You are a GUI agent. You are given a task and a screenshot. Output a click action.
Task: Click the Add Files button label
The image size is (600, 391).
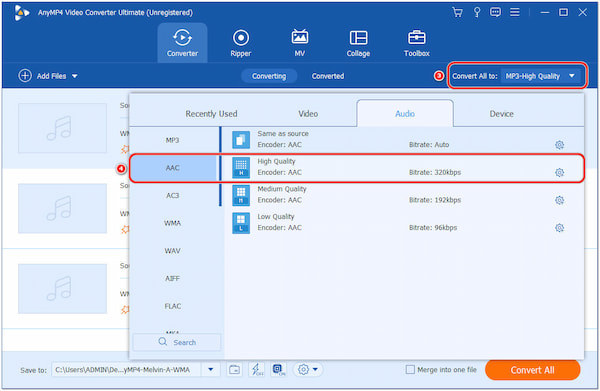click(51, 76)
